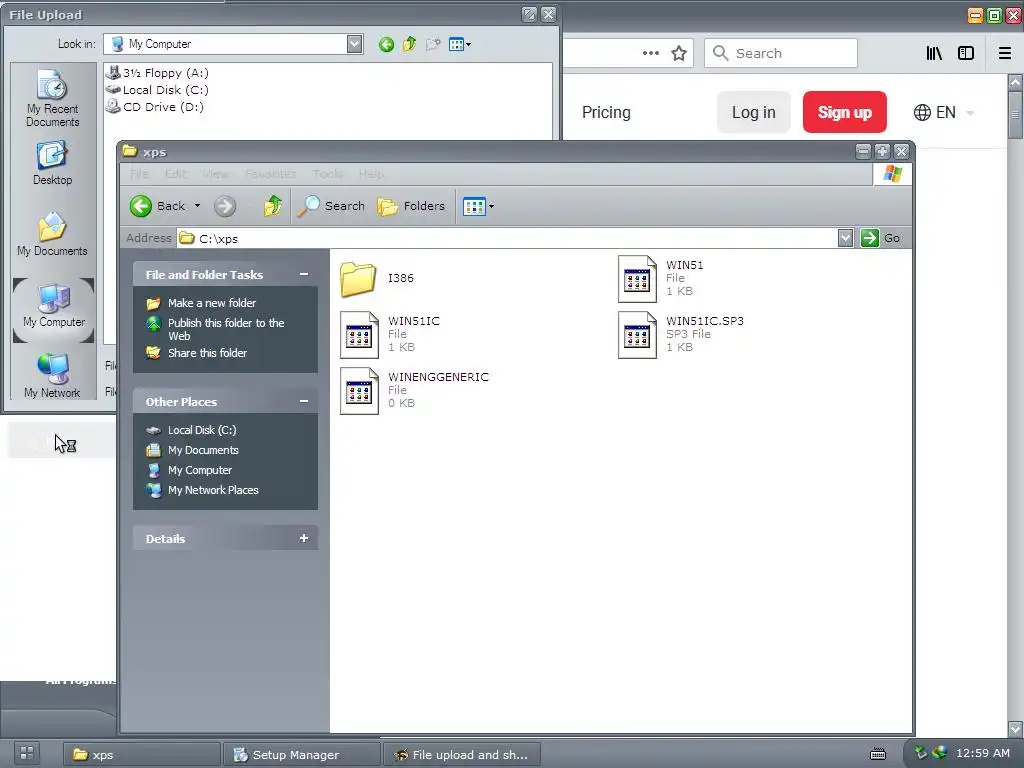Expand the Address bar dropdown

click(x=845, y=238)
